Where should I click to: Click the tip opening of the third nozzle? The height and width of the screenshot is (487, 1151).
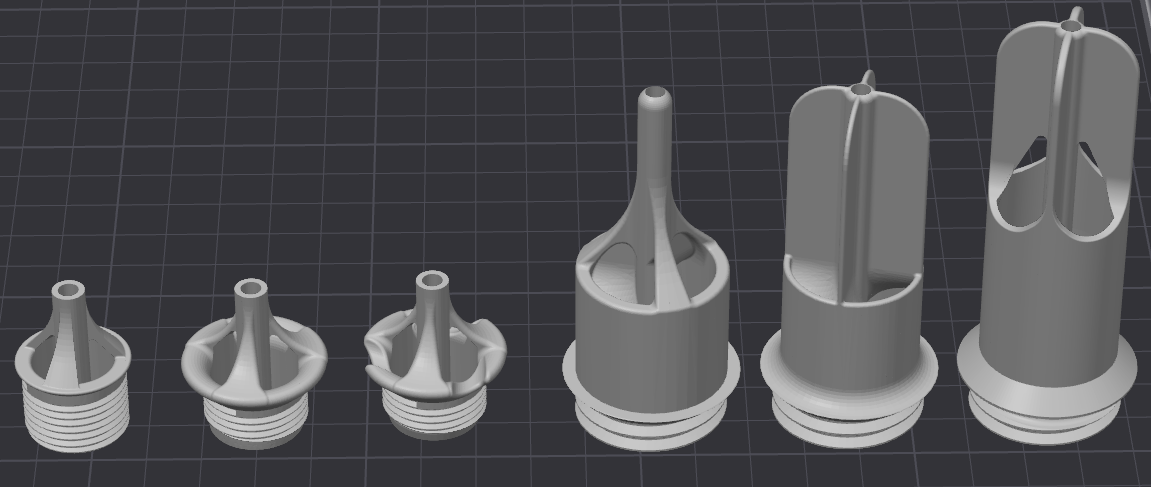(x=433, y=280)
